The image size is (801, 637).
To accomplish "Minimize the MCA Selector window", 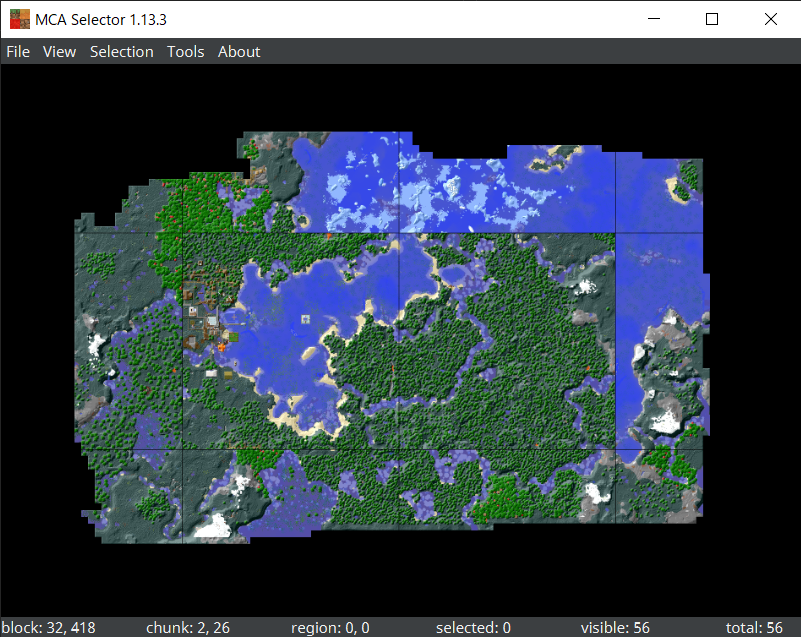I will (x=654, y=19).
